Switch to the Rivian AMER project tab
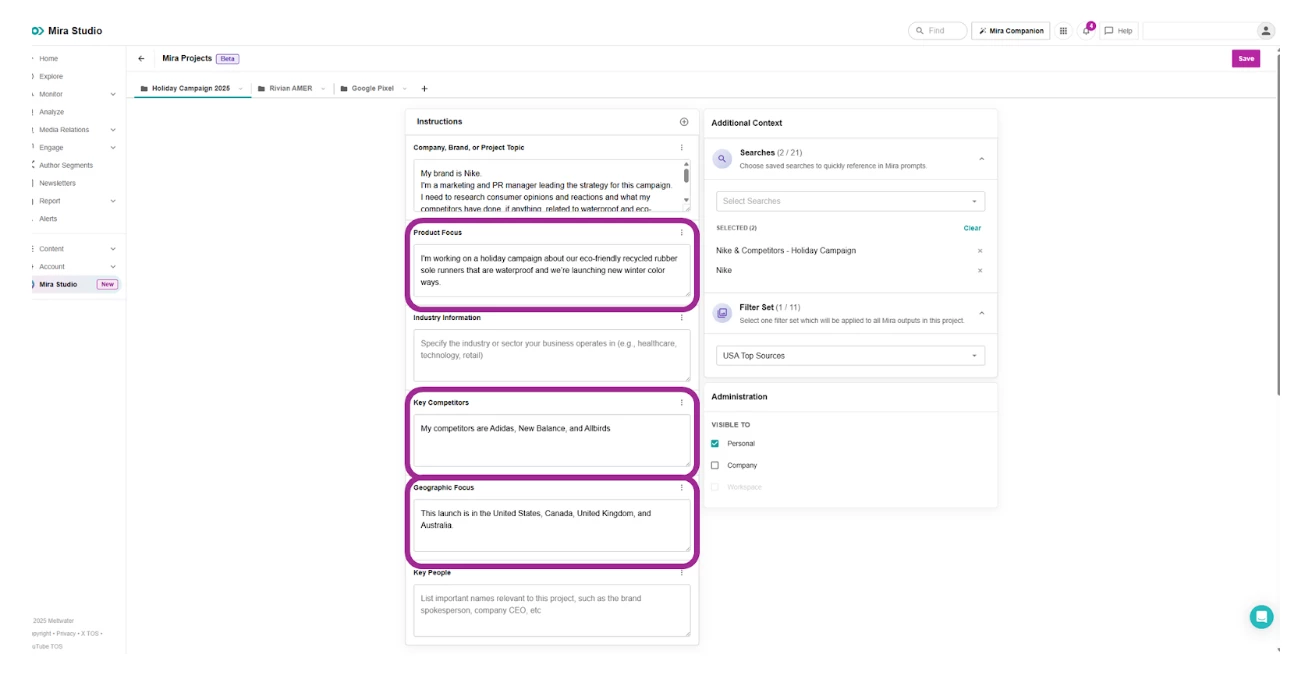1302x694 pixels. 291,88
